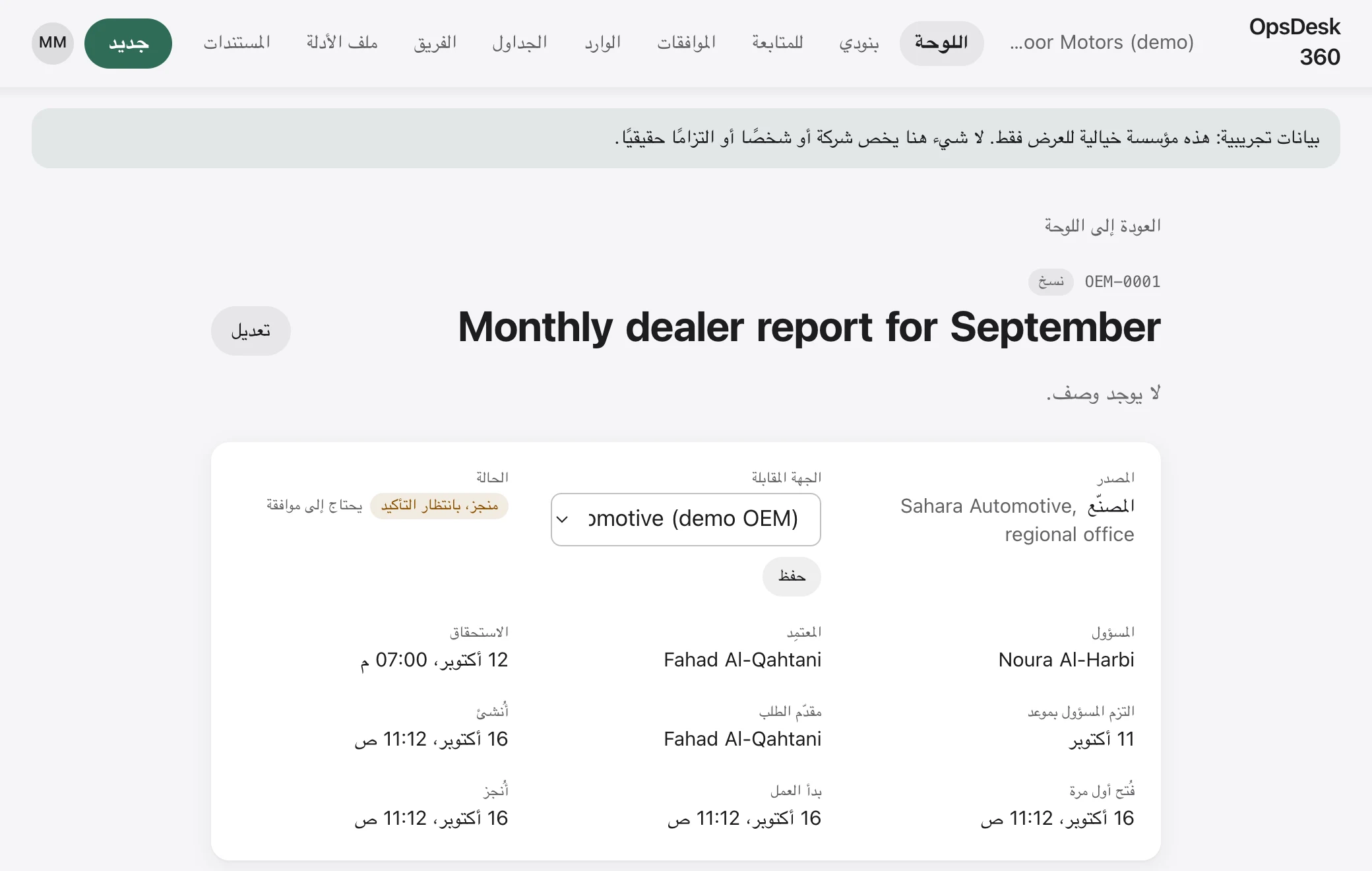This screenshot has height=871, width=1372.
Task: Go to للمتابعة (Follow-up) tab
Action: pyautogui.click(x=777, y=43)
